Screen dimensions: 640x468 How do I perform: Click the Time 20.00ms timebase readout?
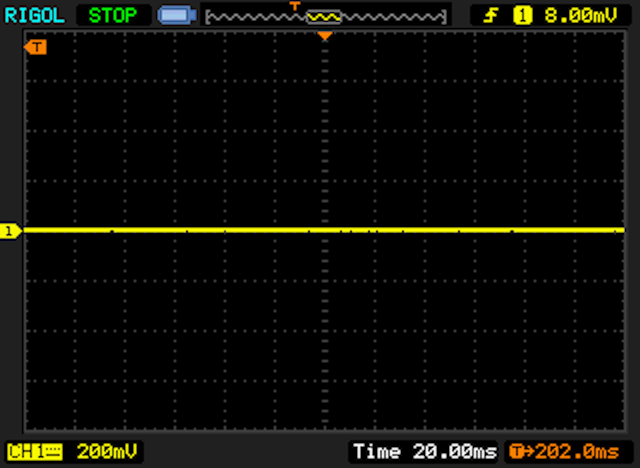pos(425,452)
